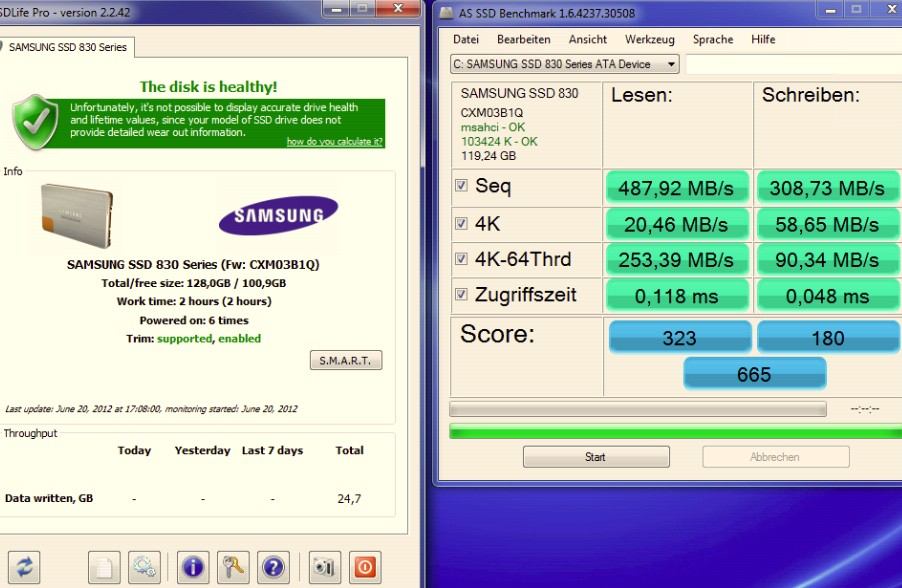Click read access time 0,118 ms
Viewport: 902px width, 588px height.
[676, 296]
